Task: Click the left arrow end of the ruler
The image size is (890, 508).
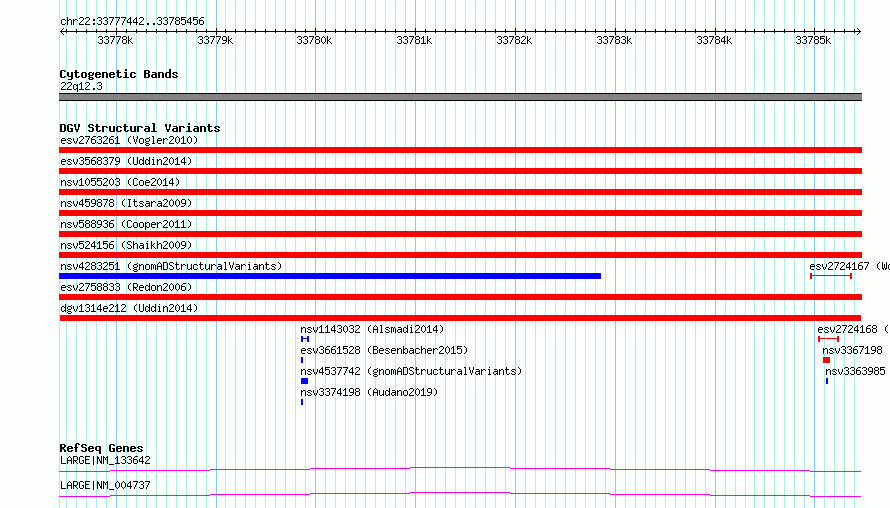Action: click(62, 32)
